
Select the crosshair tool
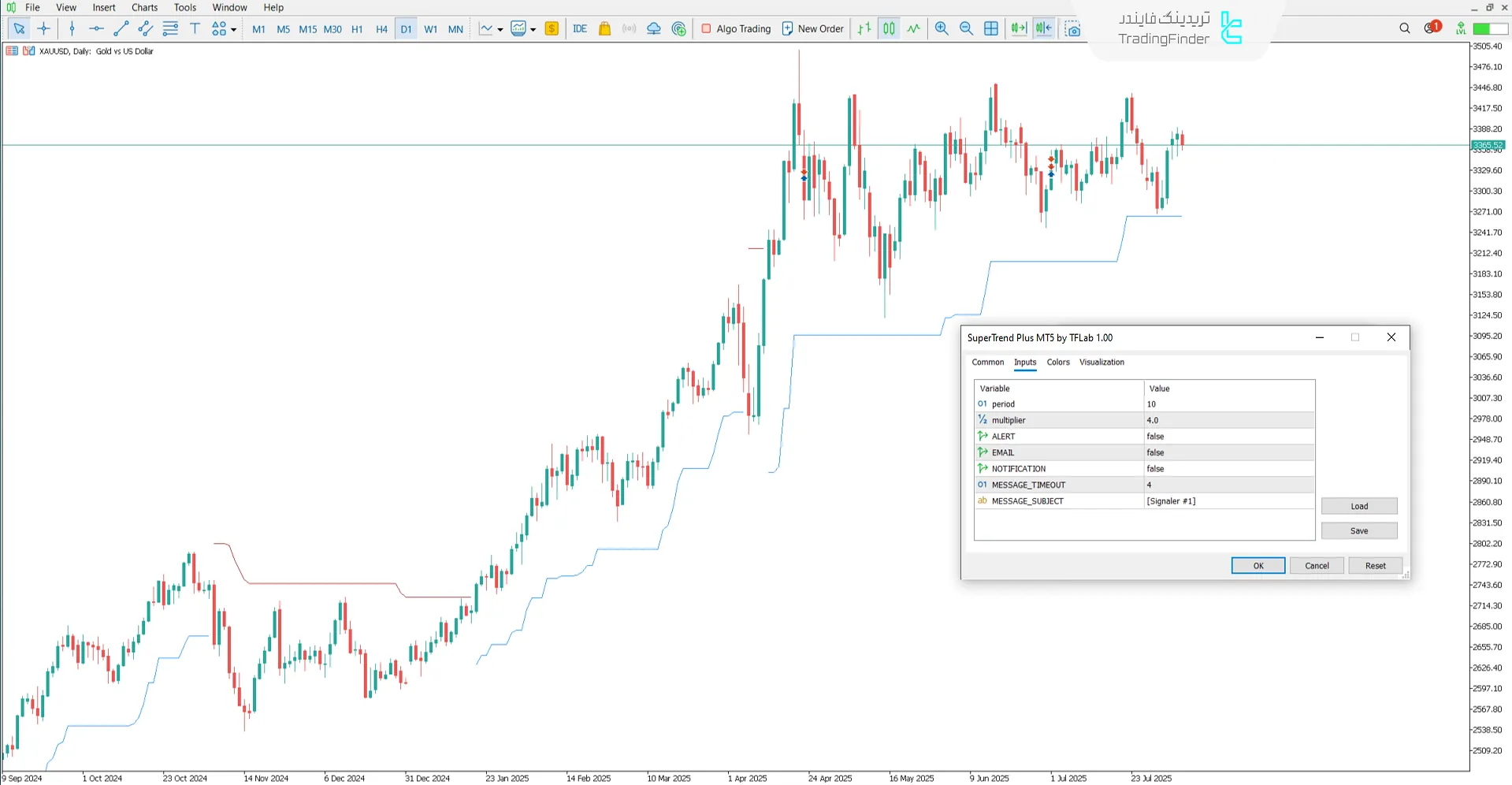[44, 29]
